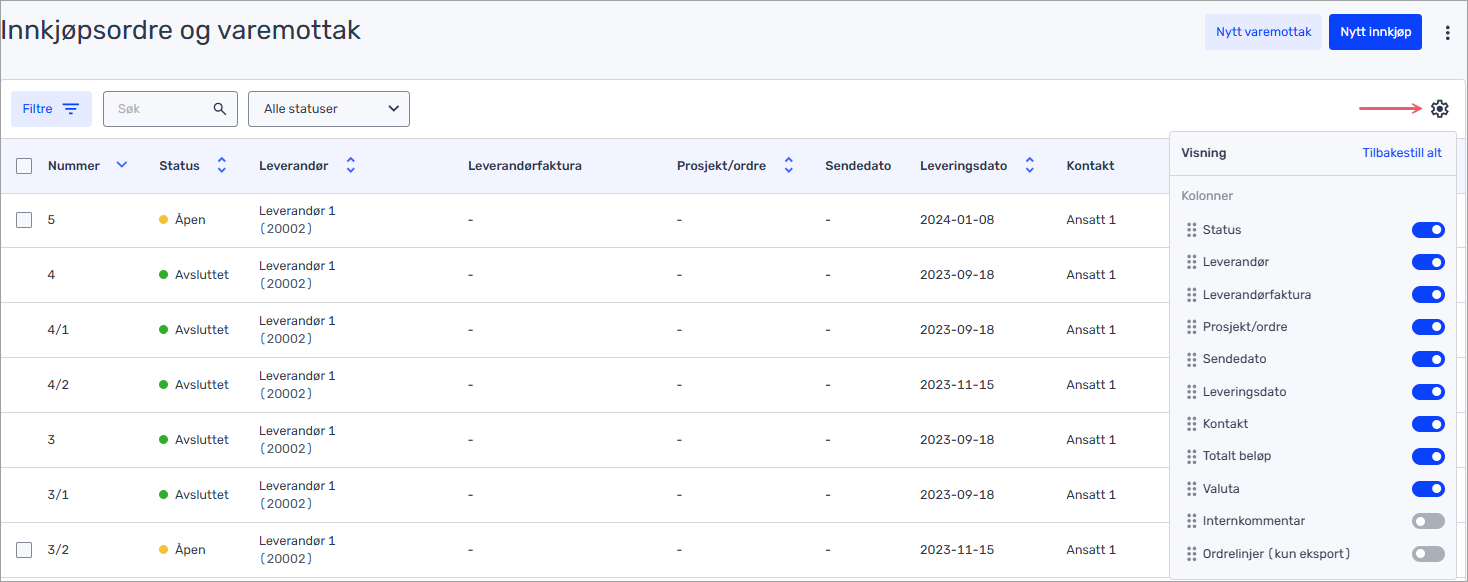
Task: Click the search magnifier icon
Action: [x=220, y=109]
